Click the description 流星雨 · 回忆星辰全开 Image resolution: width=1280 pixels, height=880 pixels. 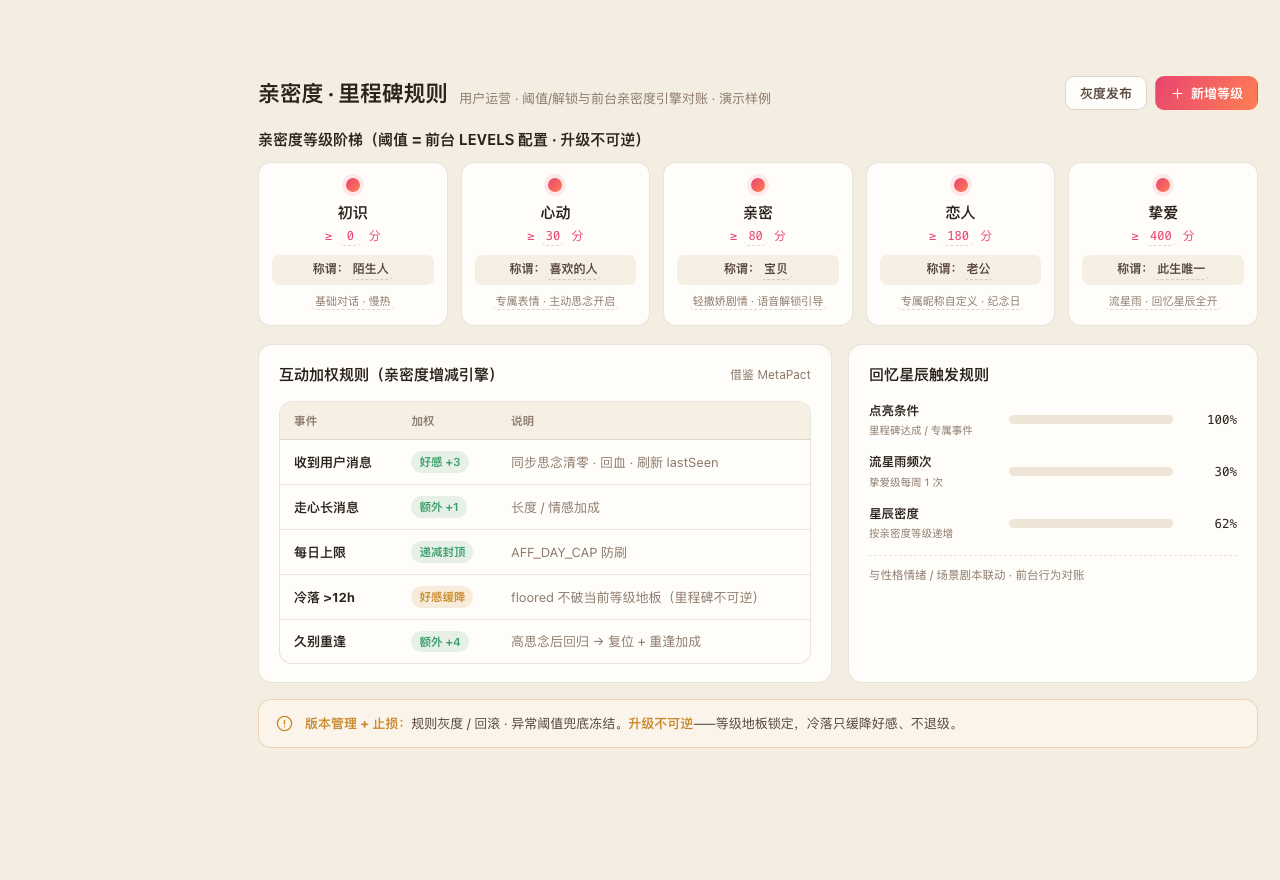coord(1163,301)
